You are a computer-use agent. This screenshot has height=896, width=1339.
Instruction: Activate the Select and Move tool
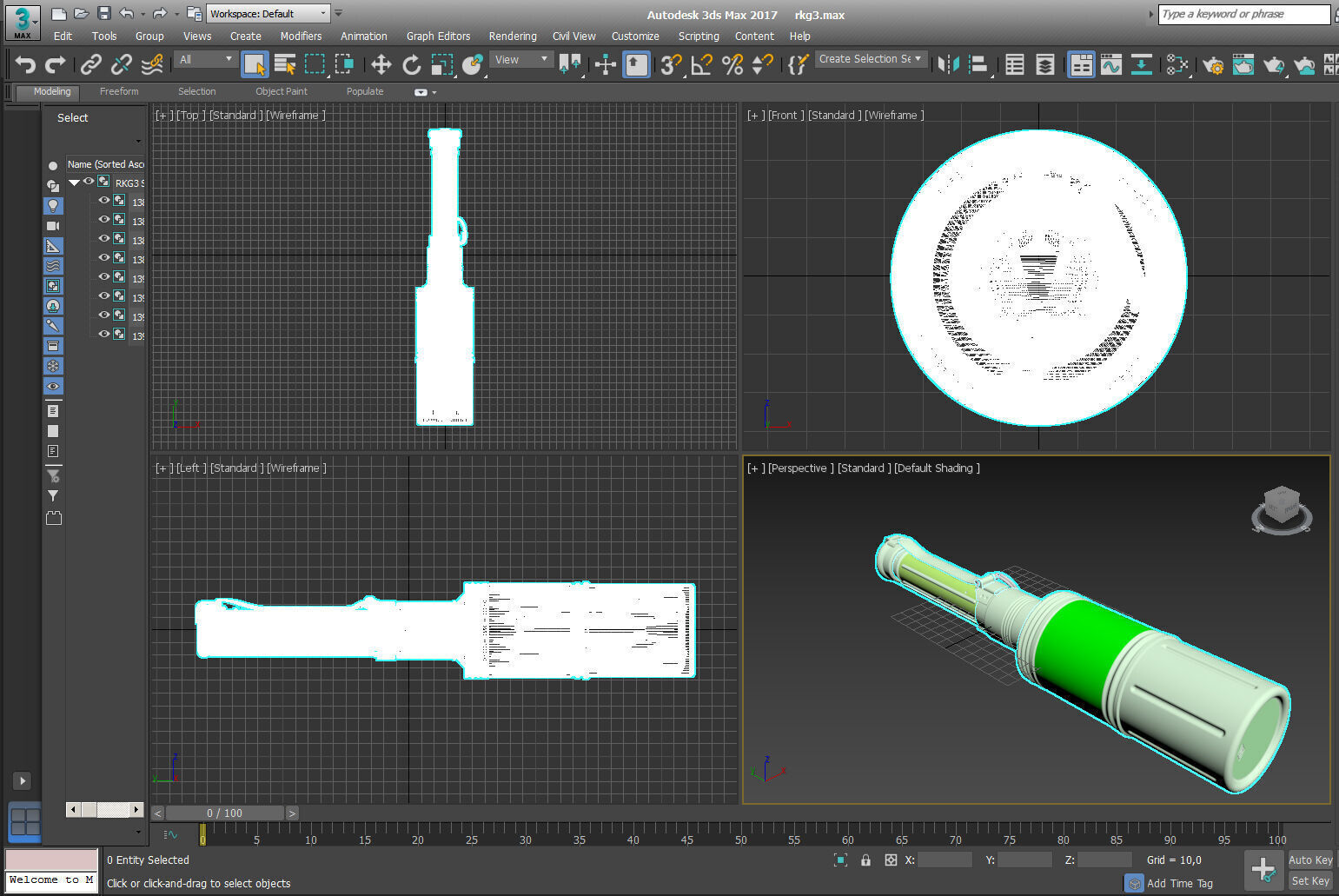[381, 64]
